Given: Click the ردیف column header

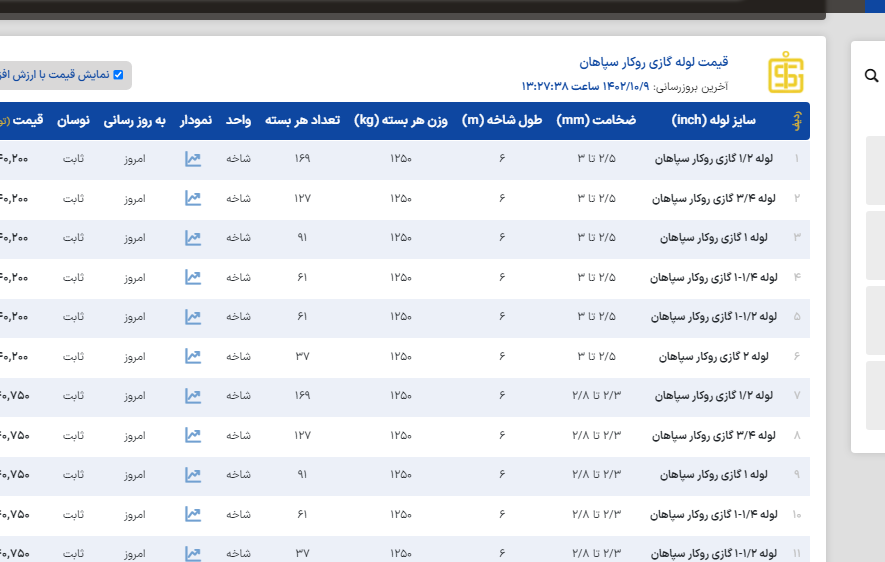Looking at the screenshot, I should pos(796,121).
